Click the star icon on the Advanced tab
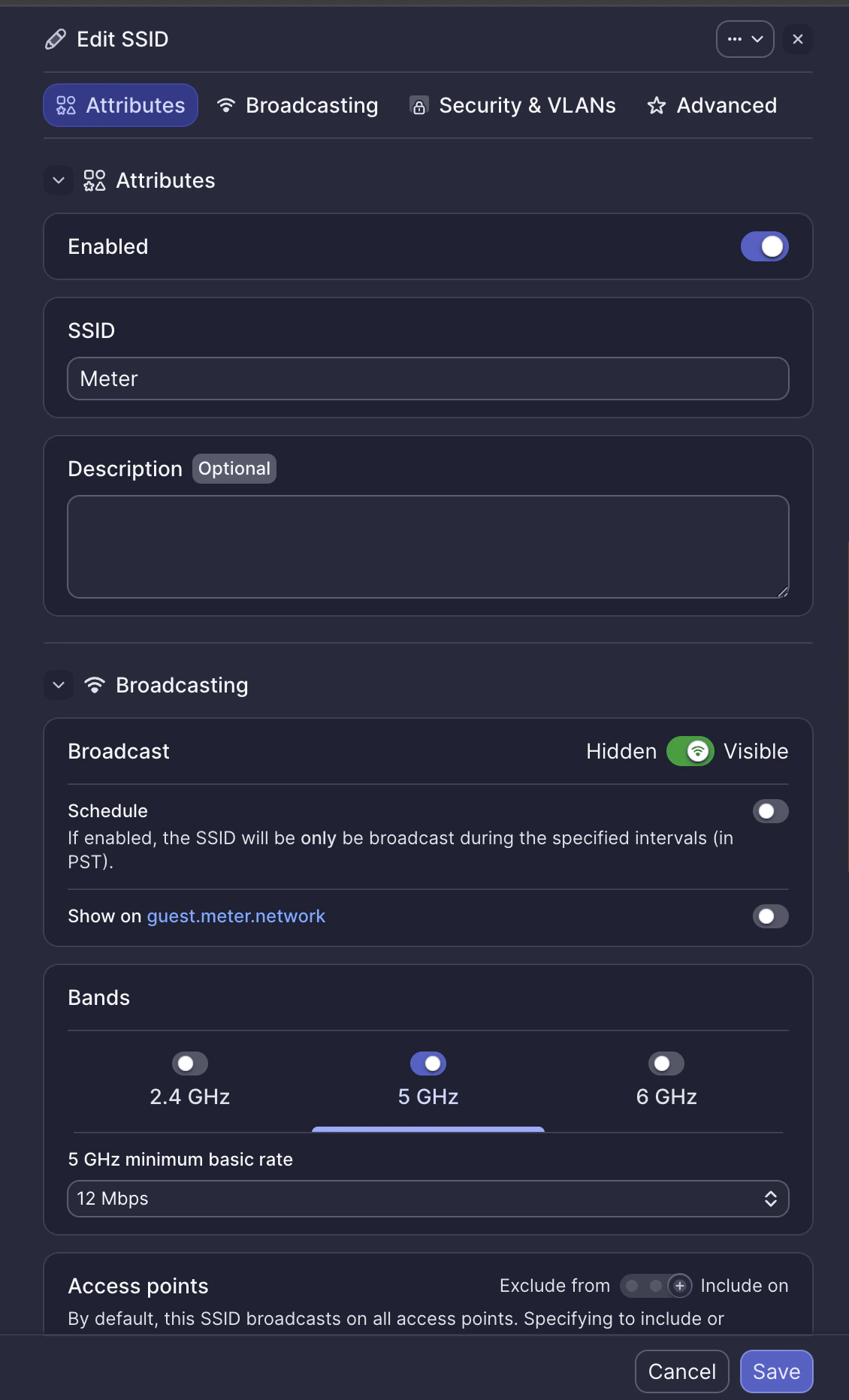 [x=657, y=105]
